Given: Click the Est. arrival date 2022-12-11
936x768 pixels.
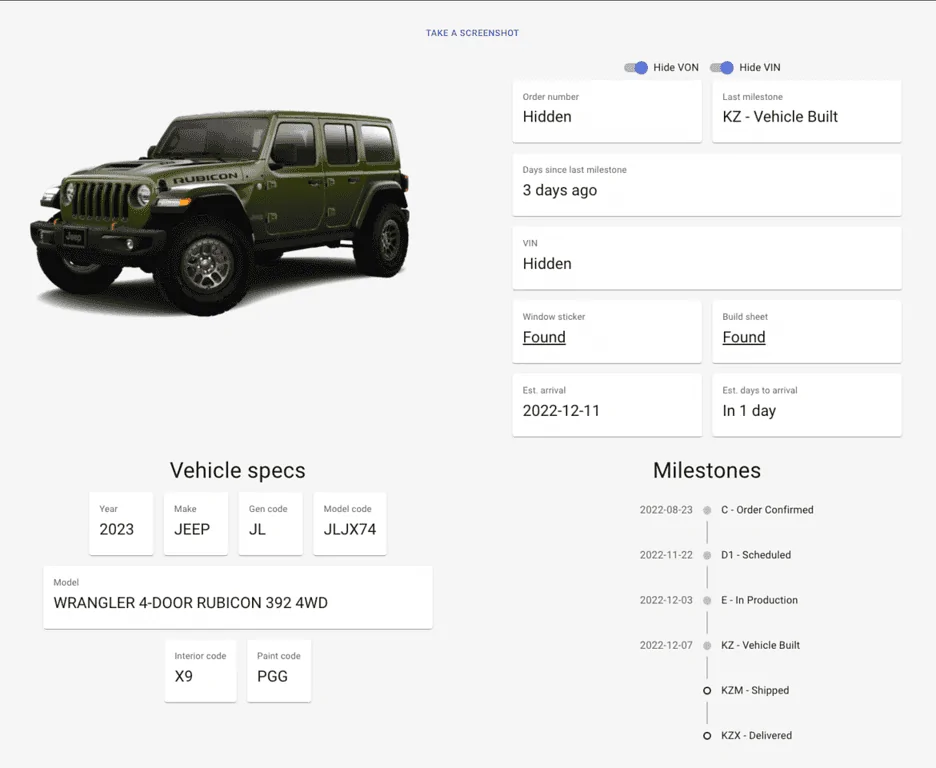Looking at the screenshot, I should click(561, 411).
